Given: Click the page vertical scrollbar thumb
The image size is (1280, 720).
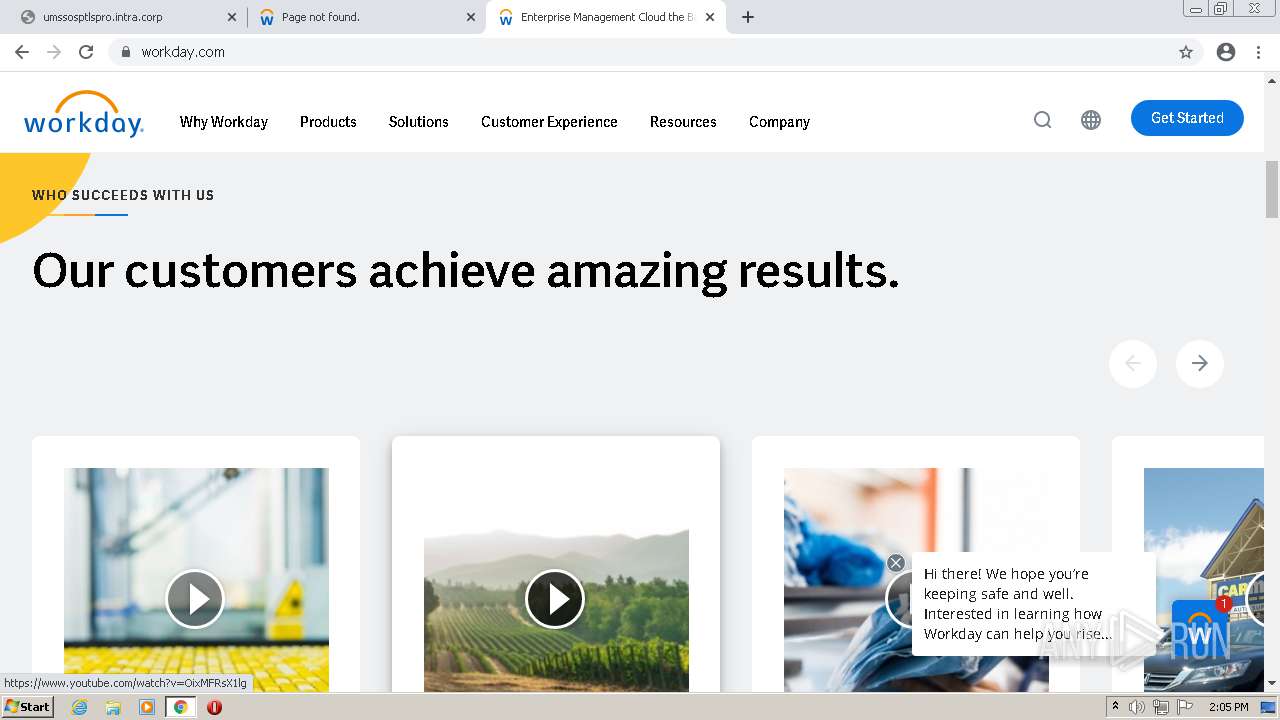Looking at the screenshot, I should coord(1272,189).
